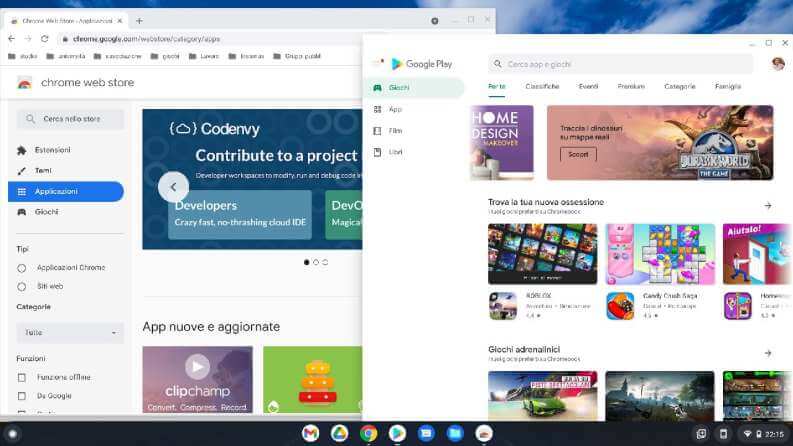Enable Da Google checkbox
793x446 pixels.
22,396
